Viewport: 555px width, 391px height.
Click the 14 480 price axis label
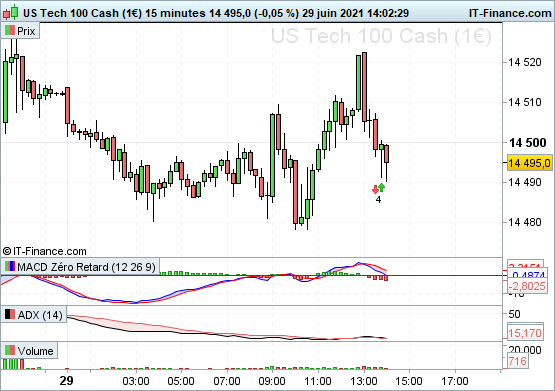[x=525, y=222]
